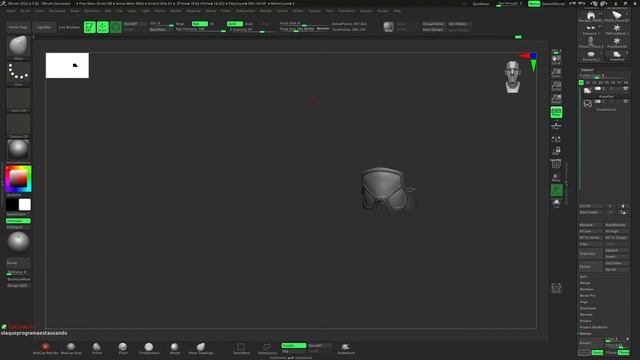The height and width of the screenshot is (360, 640).
Task: Click the Floor grid icon
Action: pos(556,125)
